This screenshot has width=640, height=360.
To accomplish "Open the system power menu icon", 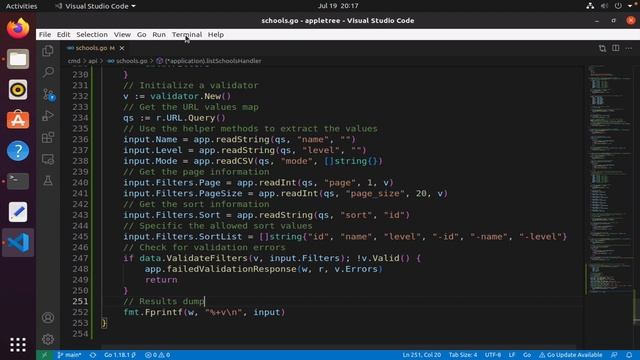I will pyautogui.click(x=618, y=6).
